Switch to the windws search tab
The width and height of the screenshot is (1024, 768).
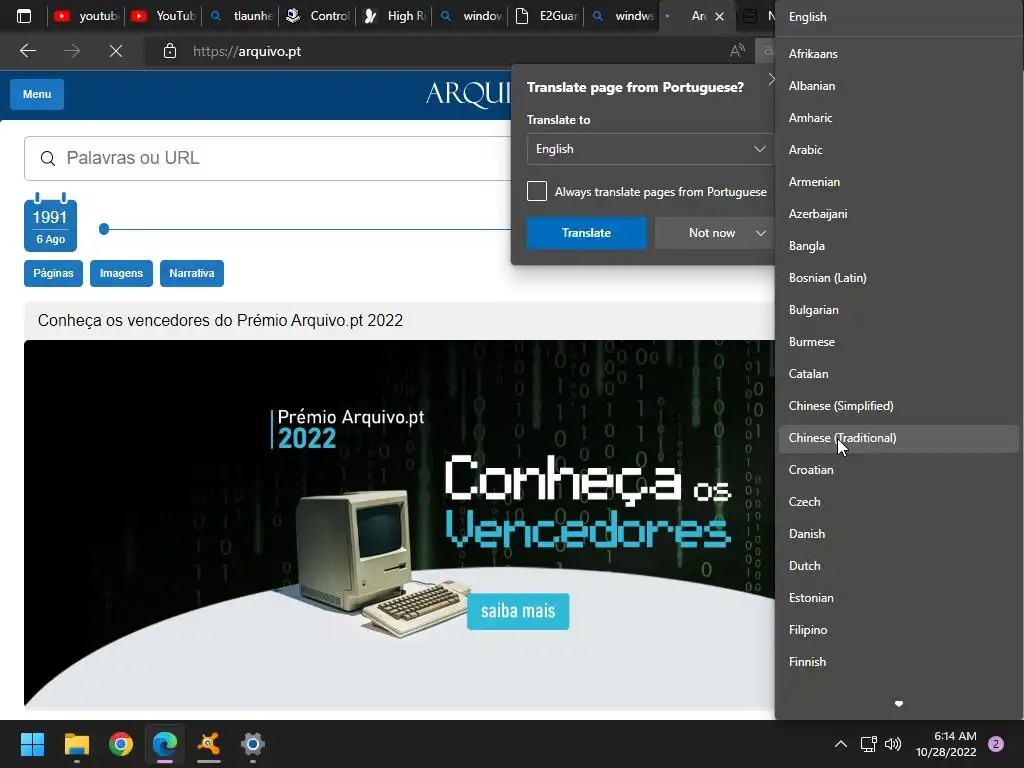pos(623,16)
